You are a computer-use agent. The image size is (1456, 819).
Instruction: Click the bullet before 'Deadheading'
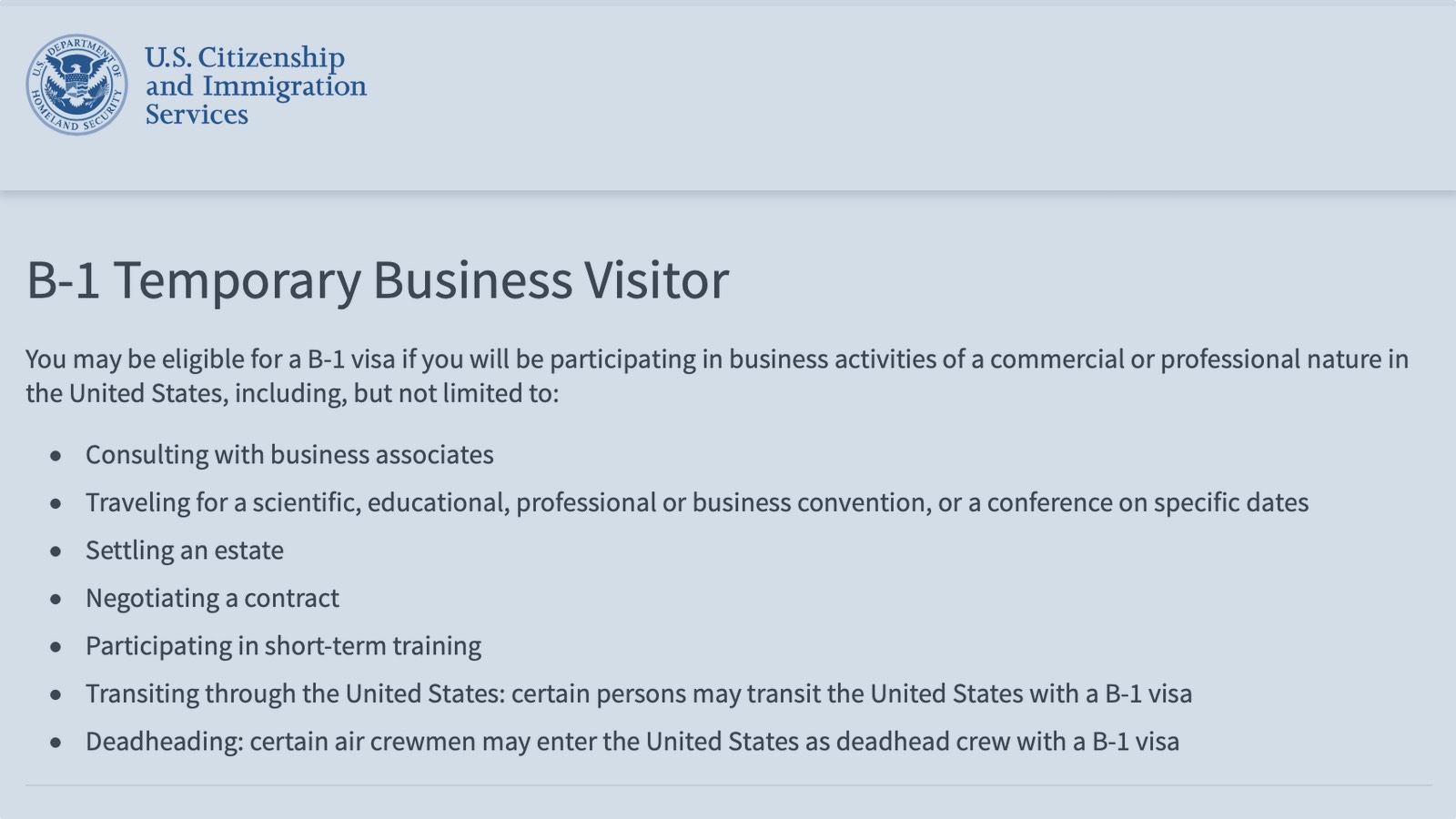(56, 742)
